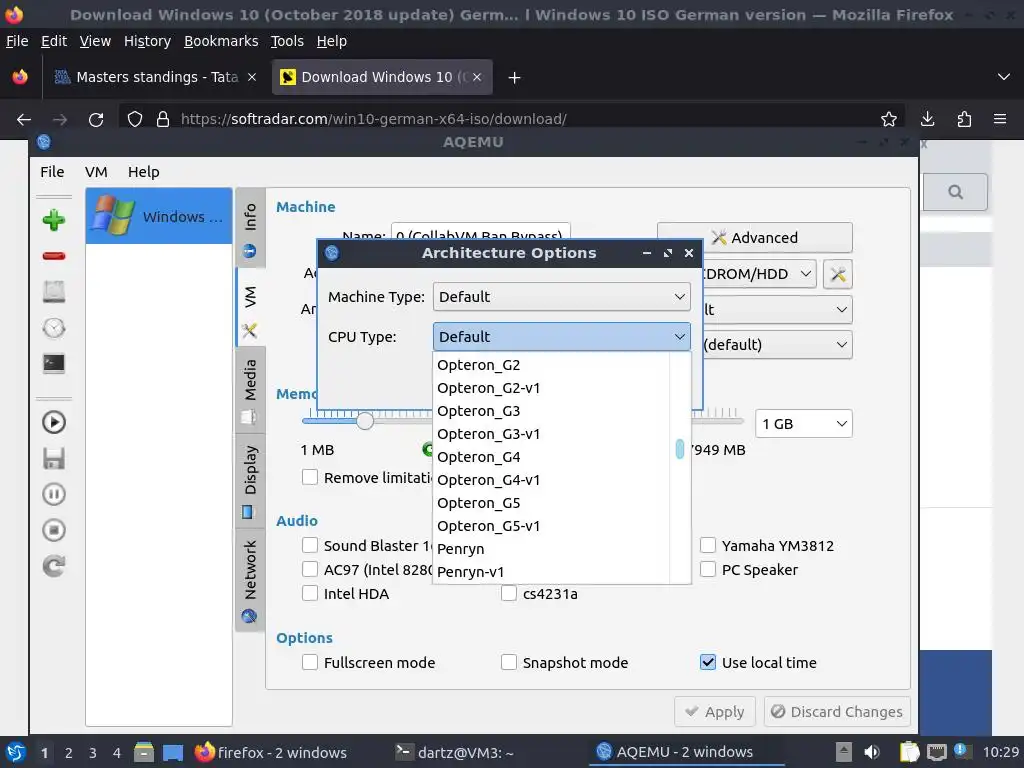Enable cs4231a audio checkbox
This screenshot has height=768, width=1024.
coord(509,594)
